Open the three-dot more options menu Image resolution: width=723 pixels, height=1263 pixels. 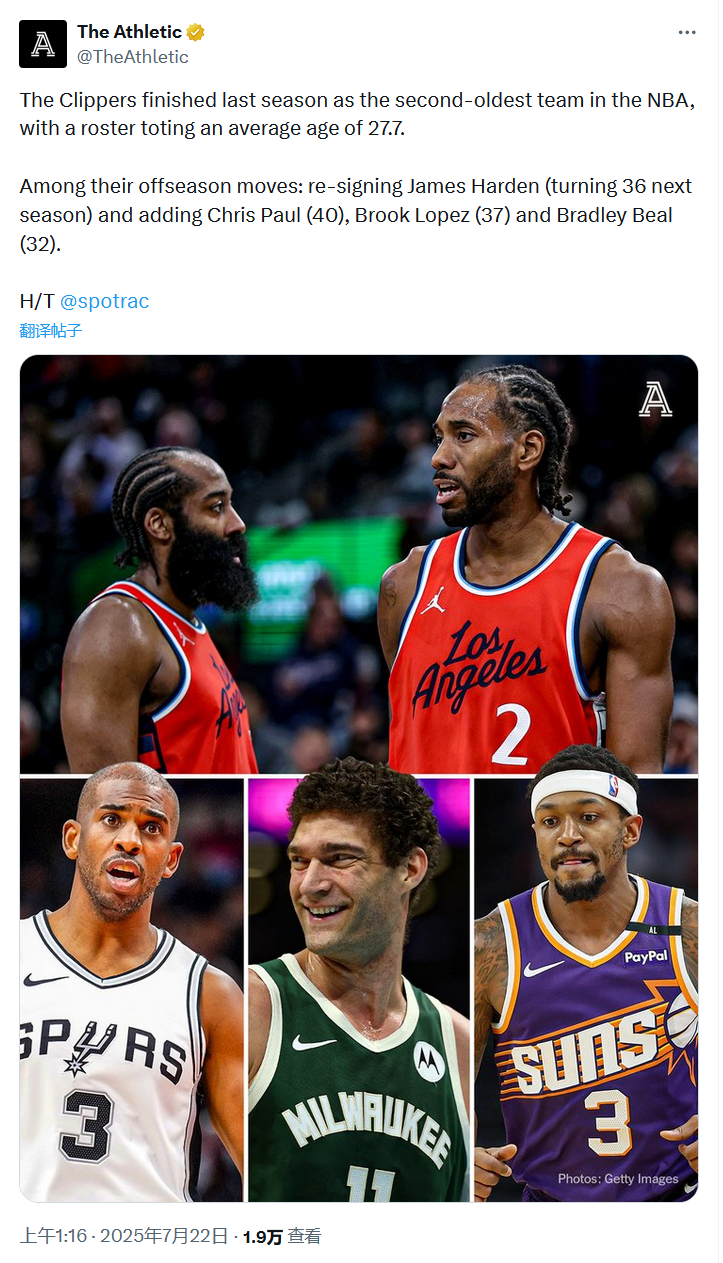click(687, 32)
